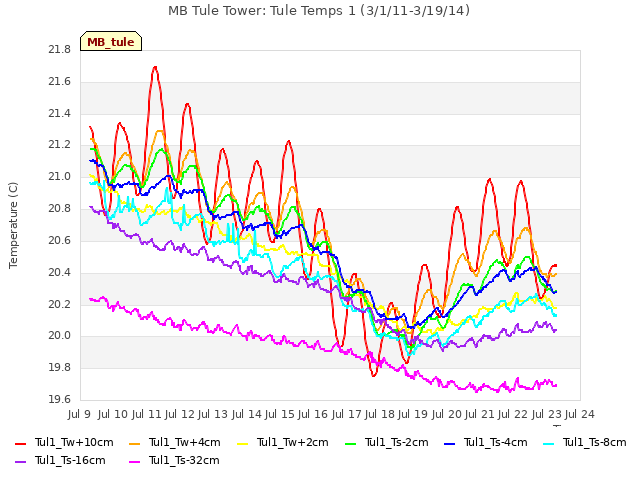Click the 21.8 y-axis tick label

pos(60,50)
